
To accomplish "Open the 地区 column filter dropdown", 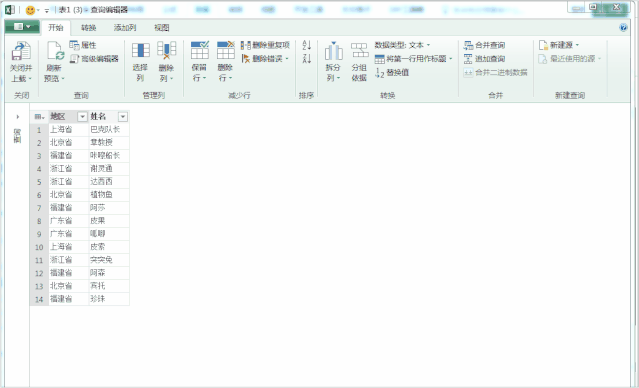I will tap(82, 117).
